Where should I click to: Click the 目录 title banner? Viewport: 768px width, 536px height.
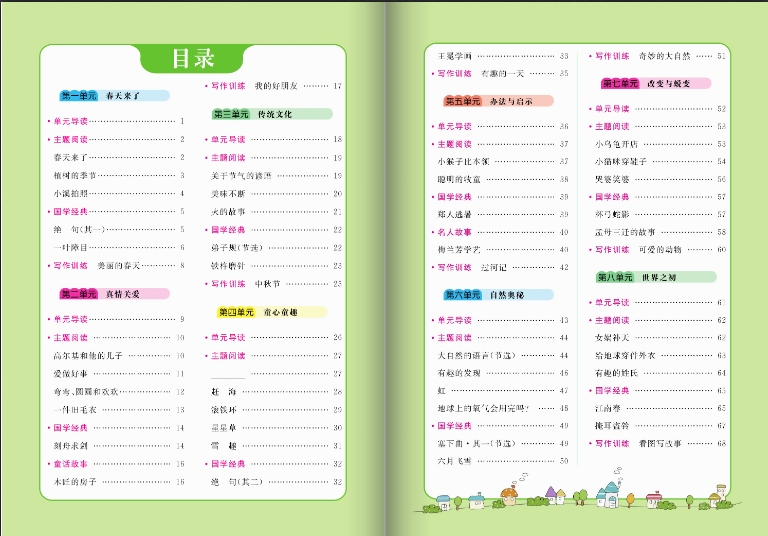point(192,58)
